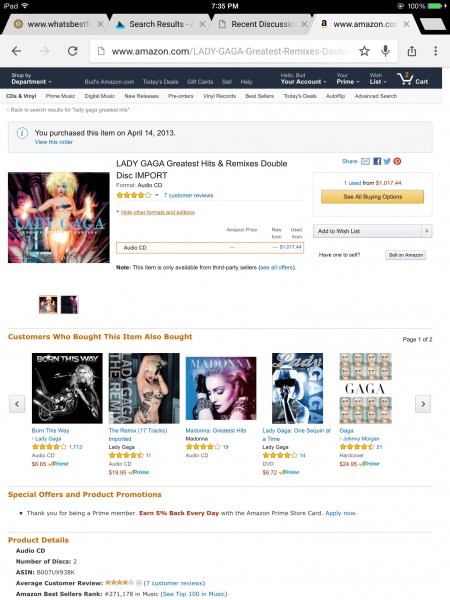Share this item on Pinterest
Screen dimensions: 450x600
pyautogui.click(x=397, y=161)
